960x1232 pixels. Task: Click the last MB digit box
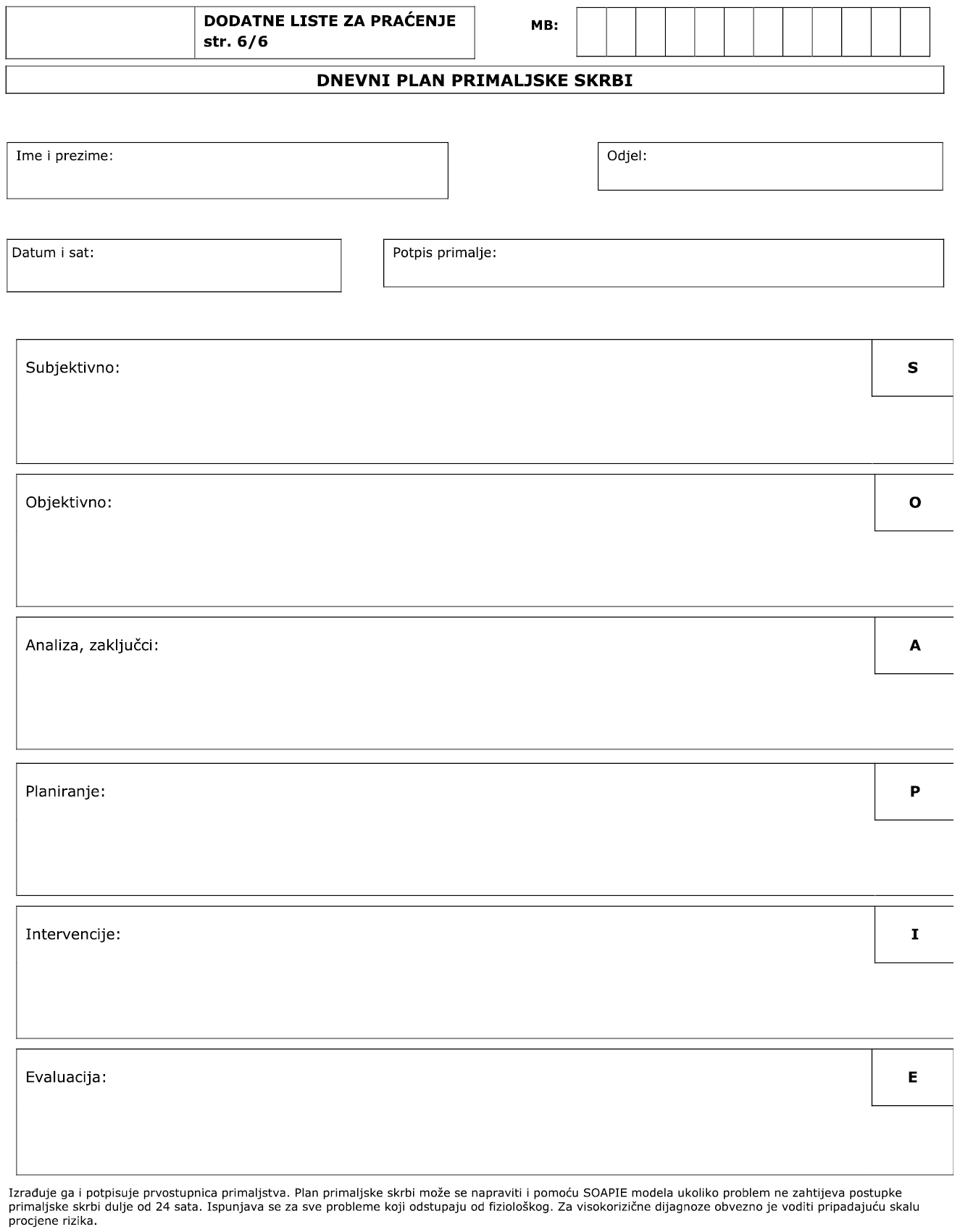click(914, 32)
